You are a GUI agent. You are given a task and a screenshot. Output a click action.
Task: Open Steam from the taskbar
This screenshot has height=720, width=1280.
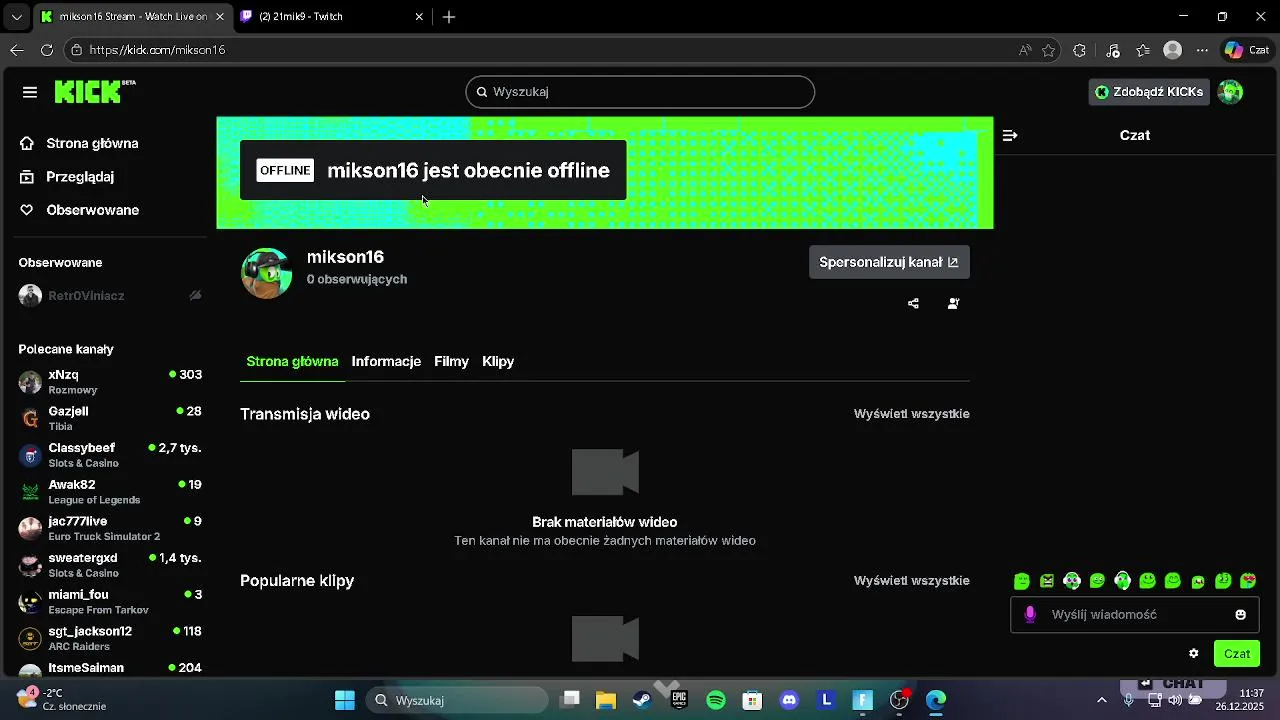(642, 700)
